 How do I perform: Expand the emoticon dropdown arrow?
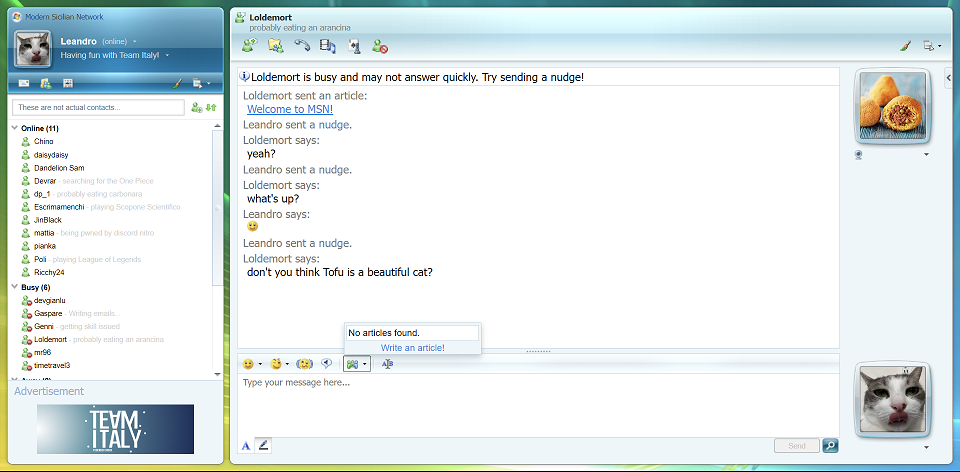(260, 364)
